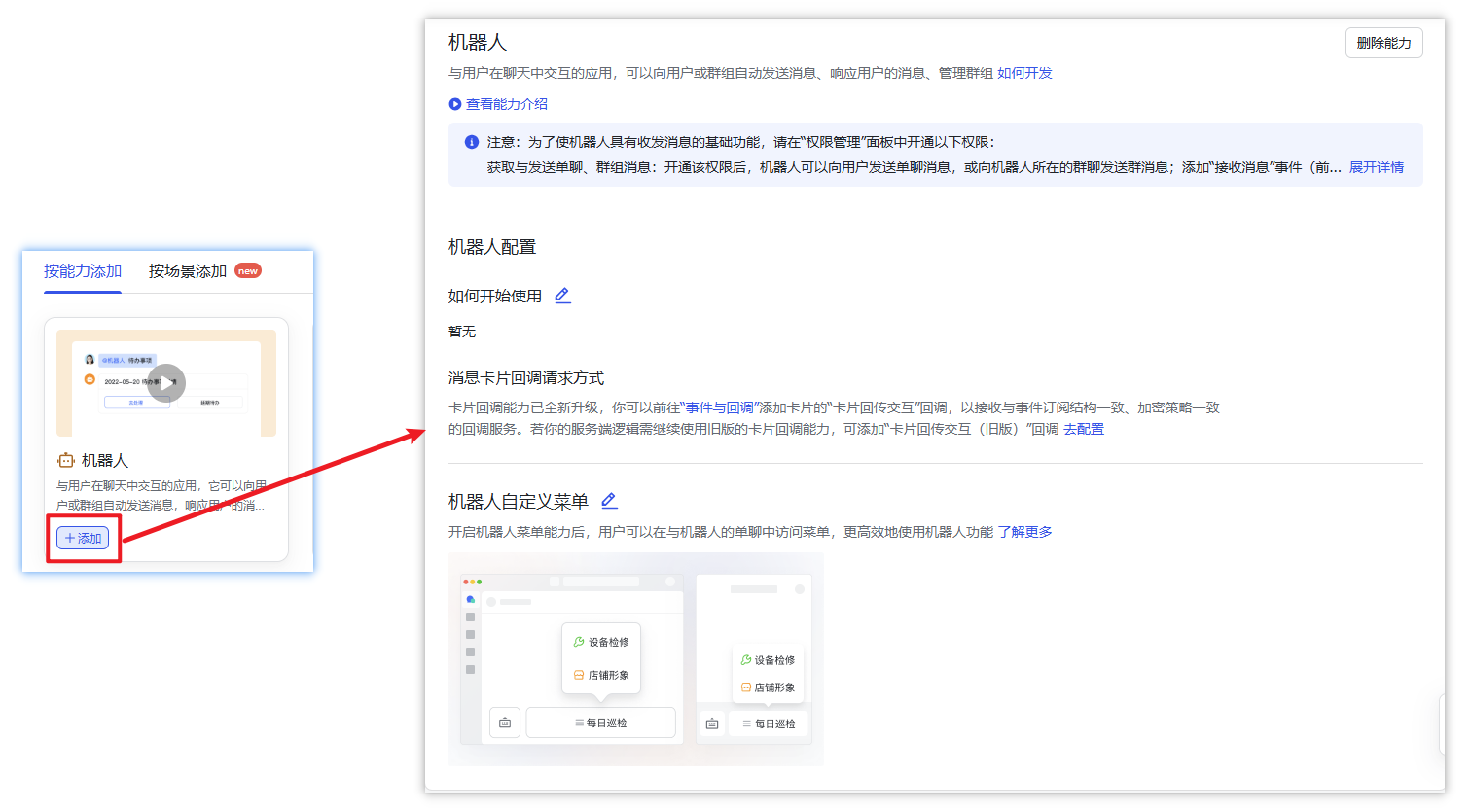Click the play icon beside 查看能力介绍

454,104
